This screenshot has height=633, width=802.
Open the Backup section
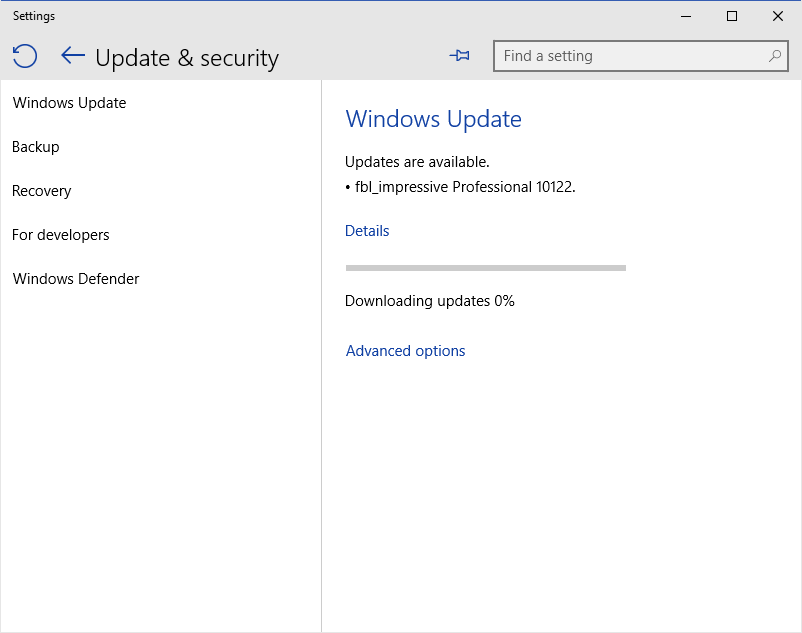tap(36, 147)
